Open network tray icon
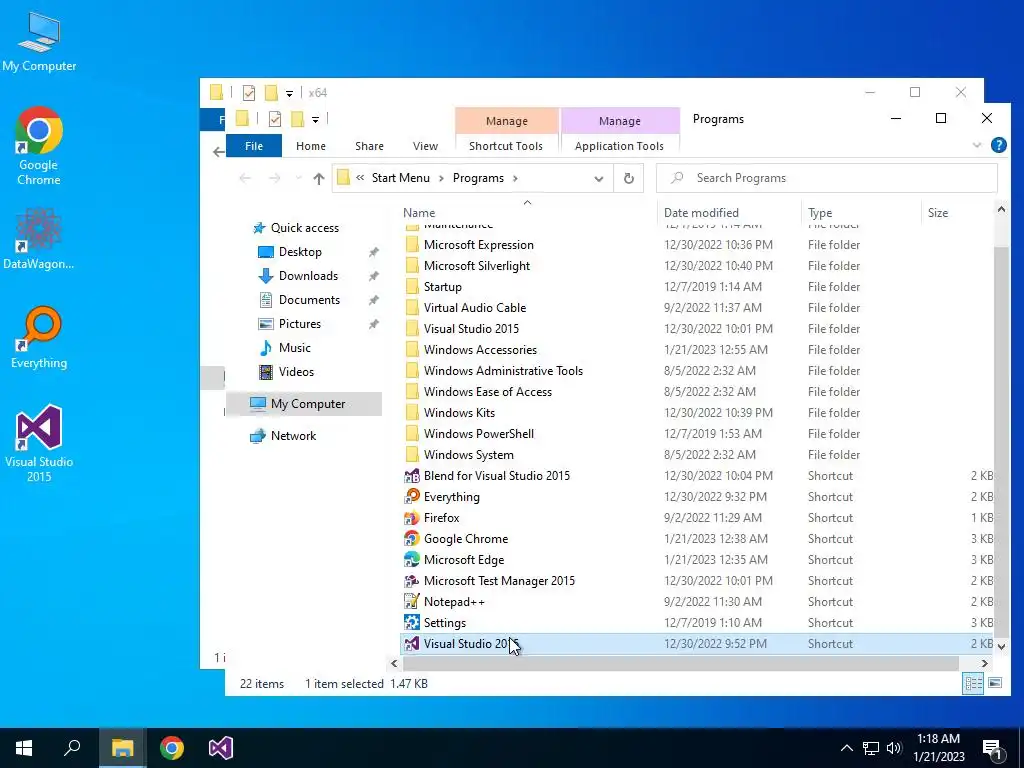 pyautogui.click(x=871, y=748)
